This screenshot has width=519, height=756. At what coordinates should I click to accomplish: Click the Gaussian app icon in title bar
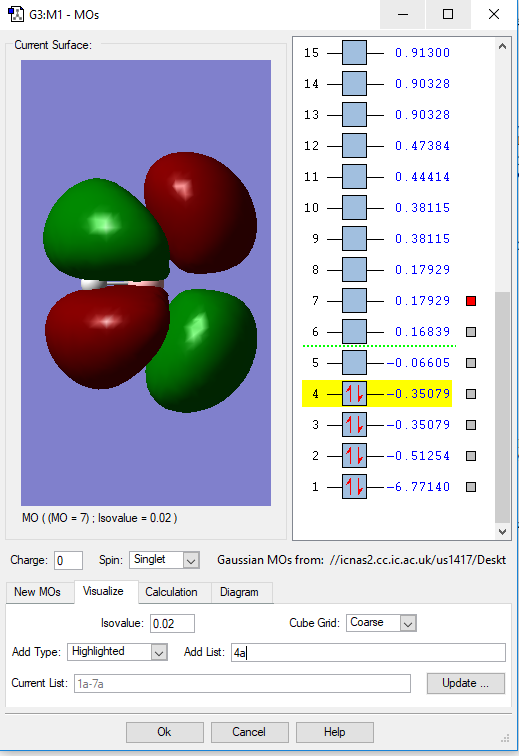[16, 14]
